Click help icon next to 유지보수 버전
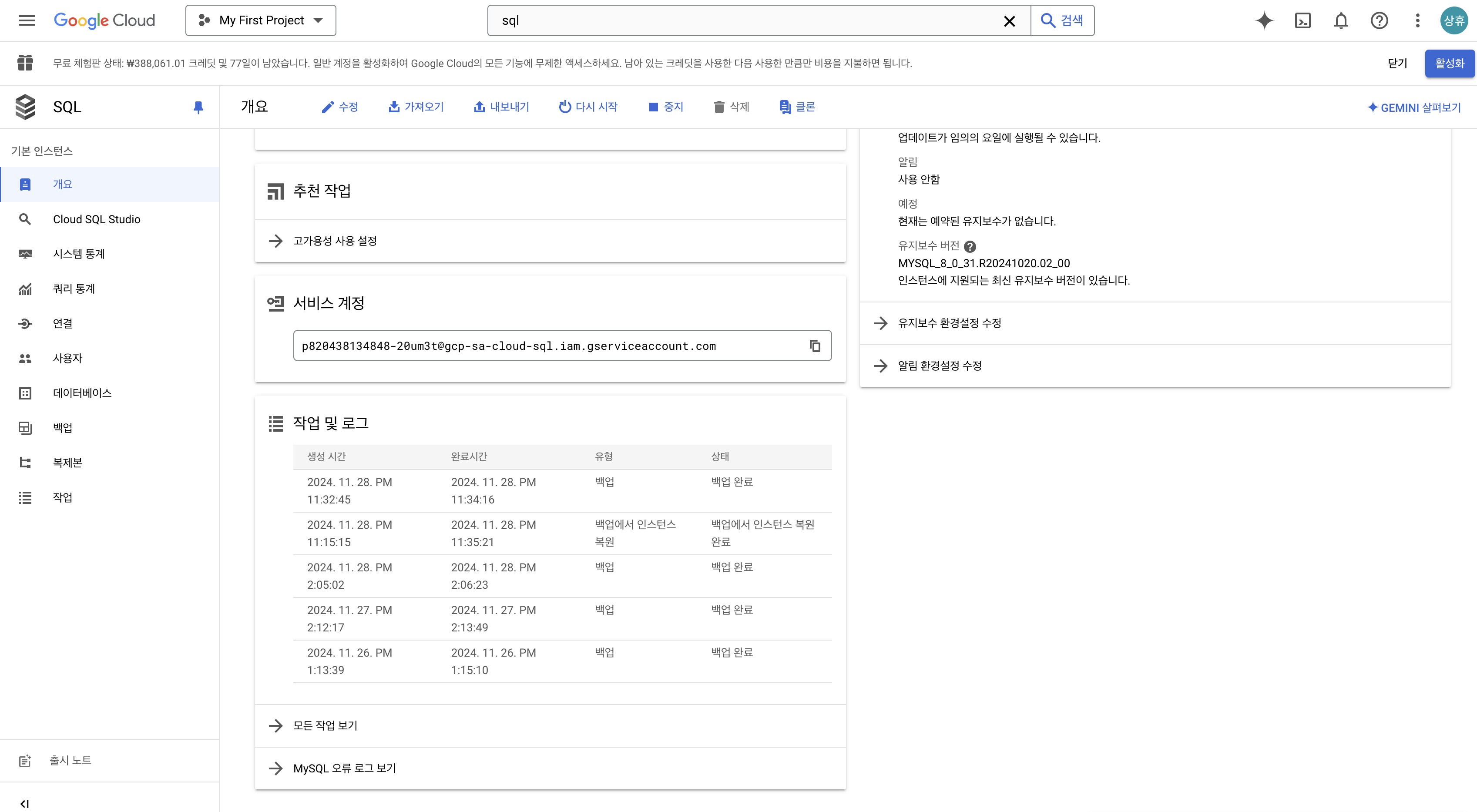This screenshot has height=812, width=1477. pos(970,246)
